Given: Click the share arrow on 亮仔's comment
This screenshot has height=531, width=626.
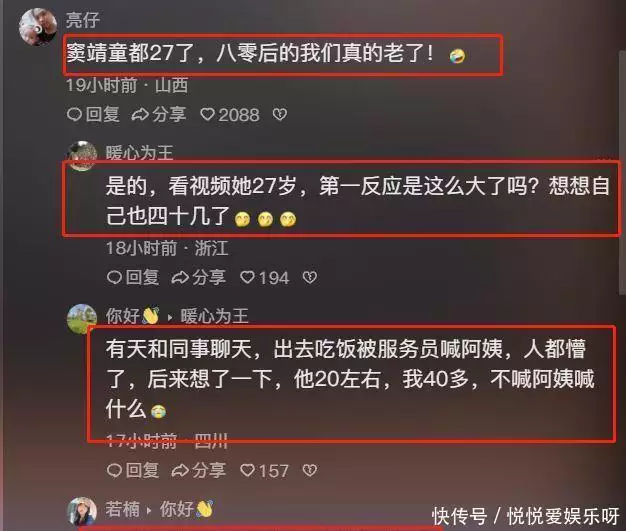Looking at the screenshot, I should coord(159,115).
